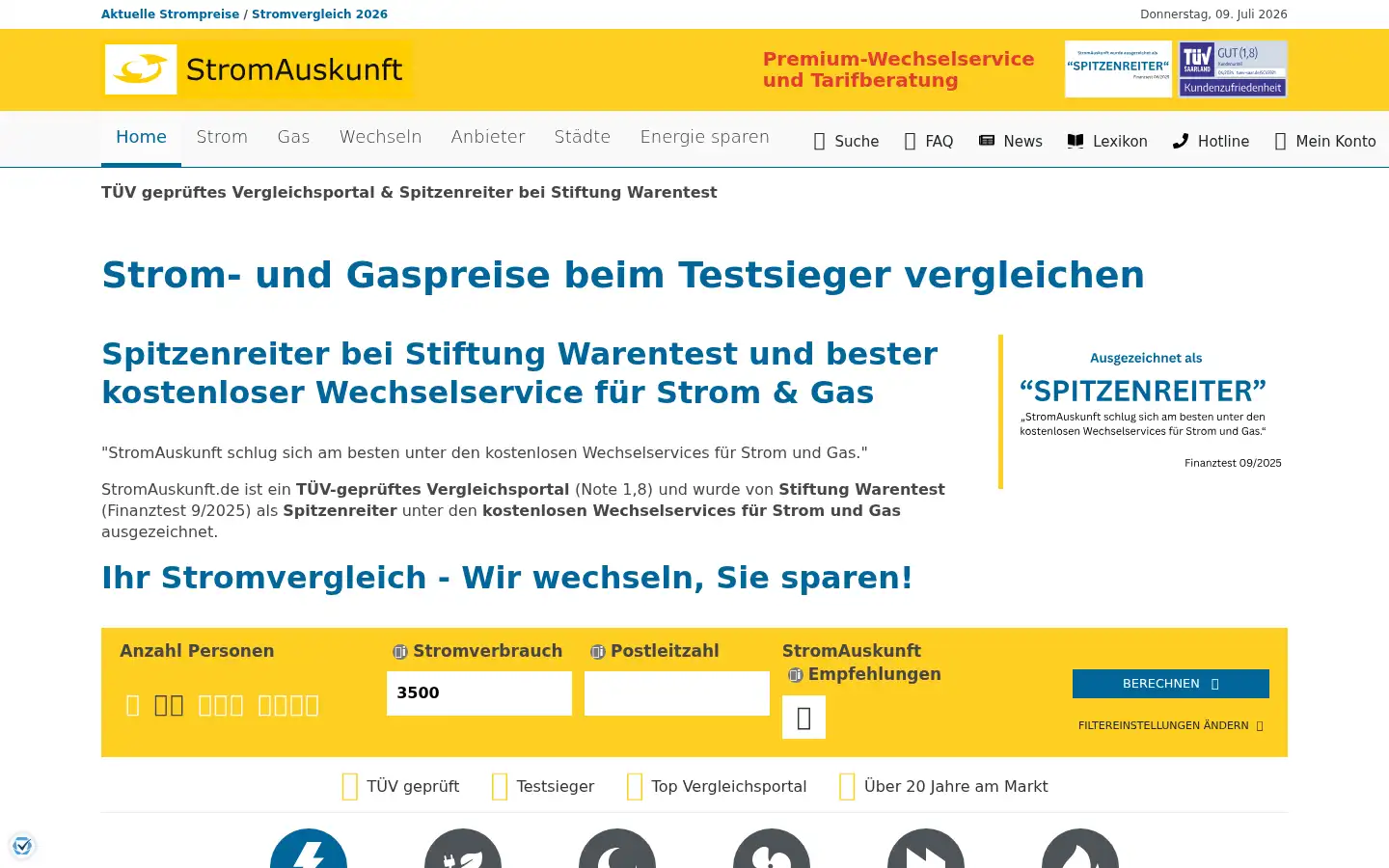This screenshot has height=868, width=1389.
Task: Click the BERECHNEN button
Action: 1171,684
